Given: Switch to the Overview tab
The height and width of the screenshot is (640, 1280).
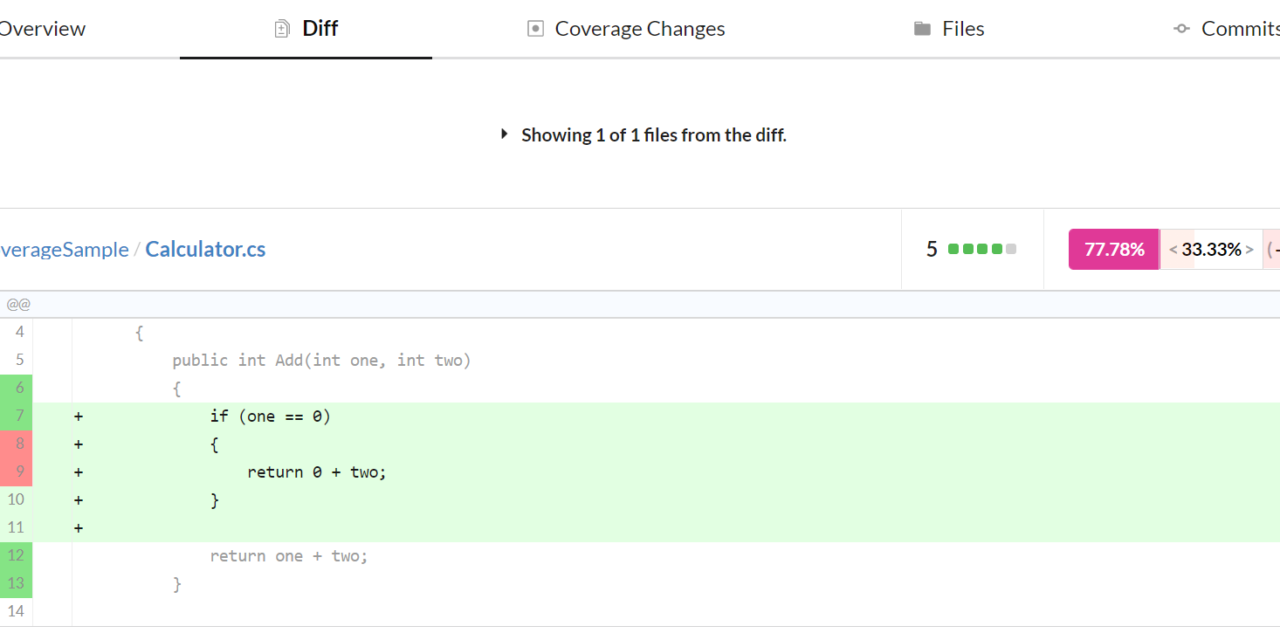Looking at the screenshot, I should (x=42, y=29).
